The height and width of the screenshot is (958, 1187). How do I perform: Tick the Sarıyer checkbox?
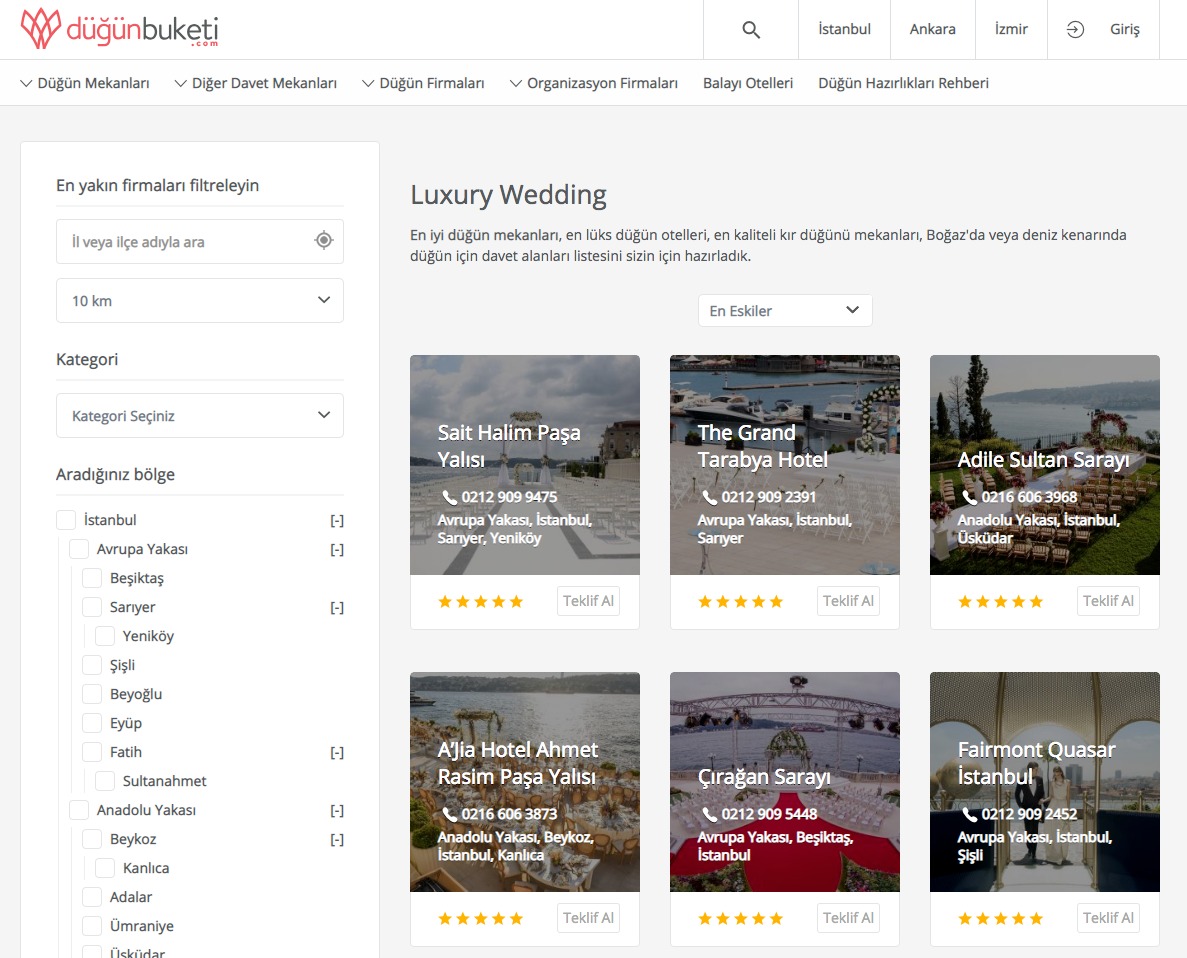point(92,607)
